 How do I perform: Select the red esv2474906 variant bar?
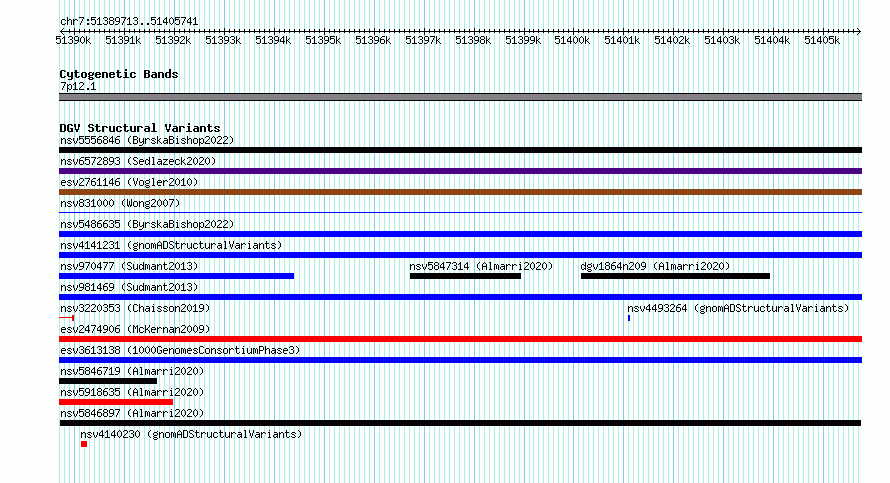tap(460, 339)
